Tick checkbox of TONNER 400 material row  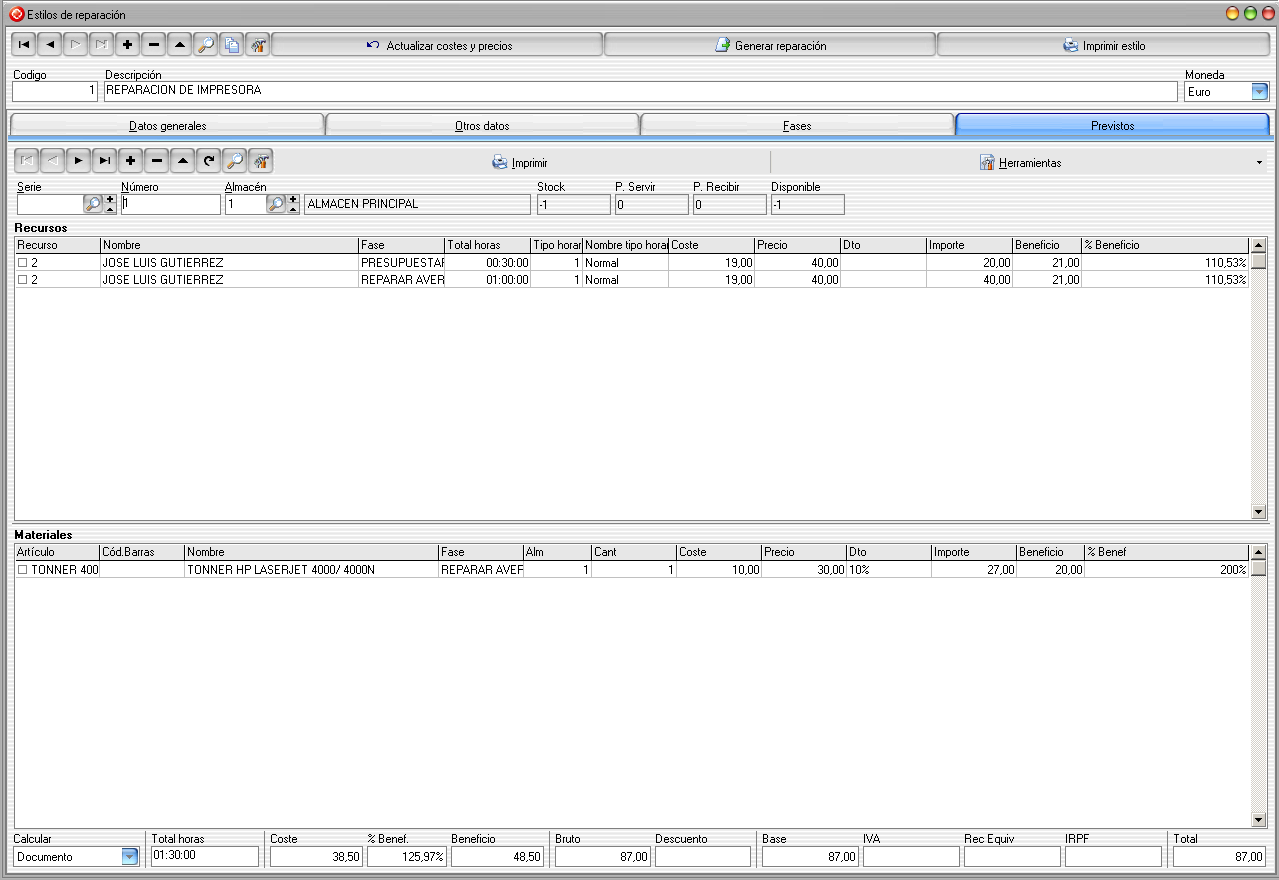tap(23, 570)
